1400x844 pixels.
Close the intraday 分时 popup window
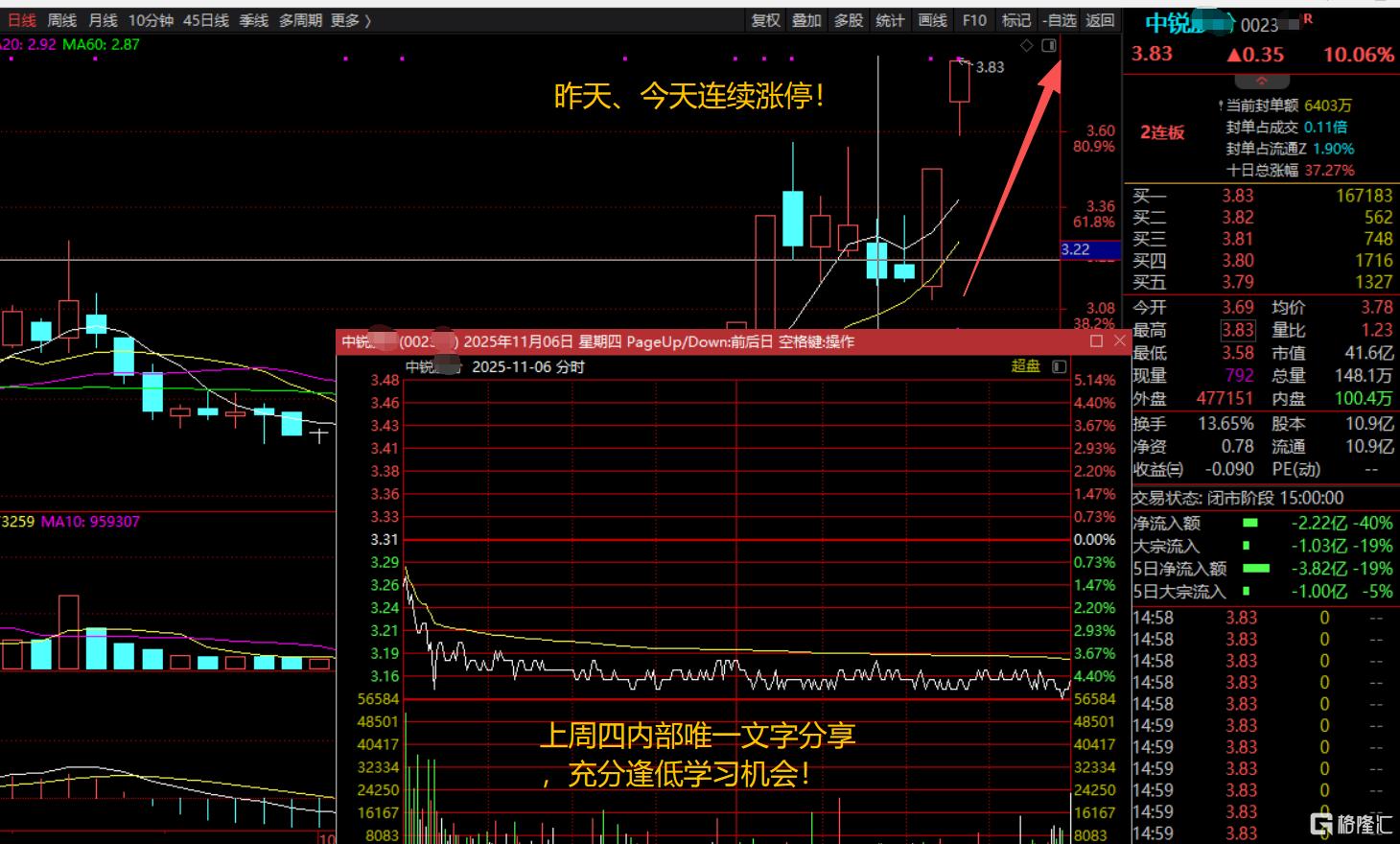tap(1119, 341)
